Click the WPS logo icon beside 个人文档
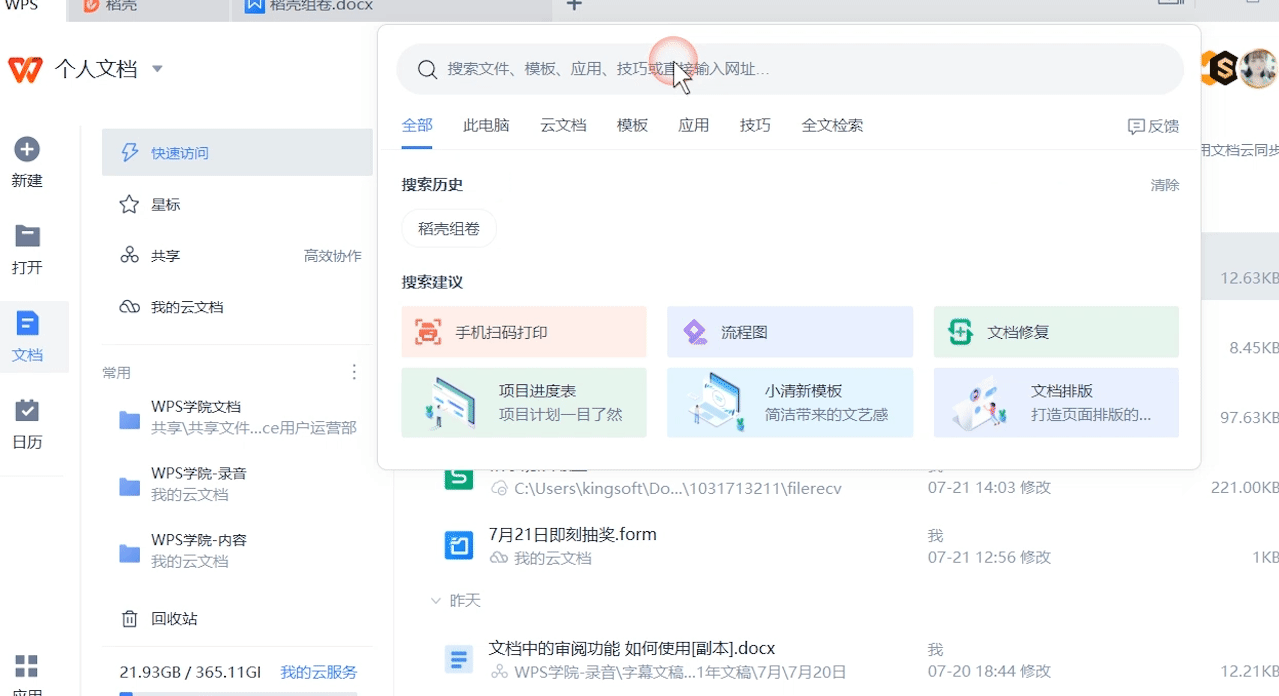This screenshot has height=696, width=1279. (25, 69)
